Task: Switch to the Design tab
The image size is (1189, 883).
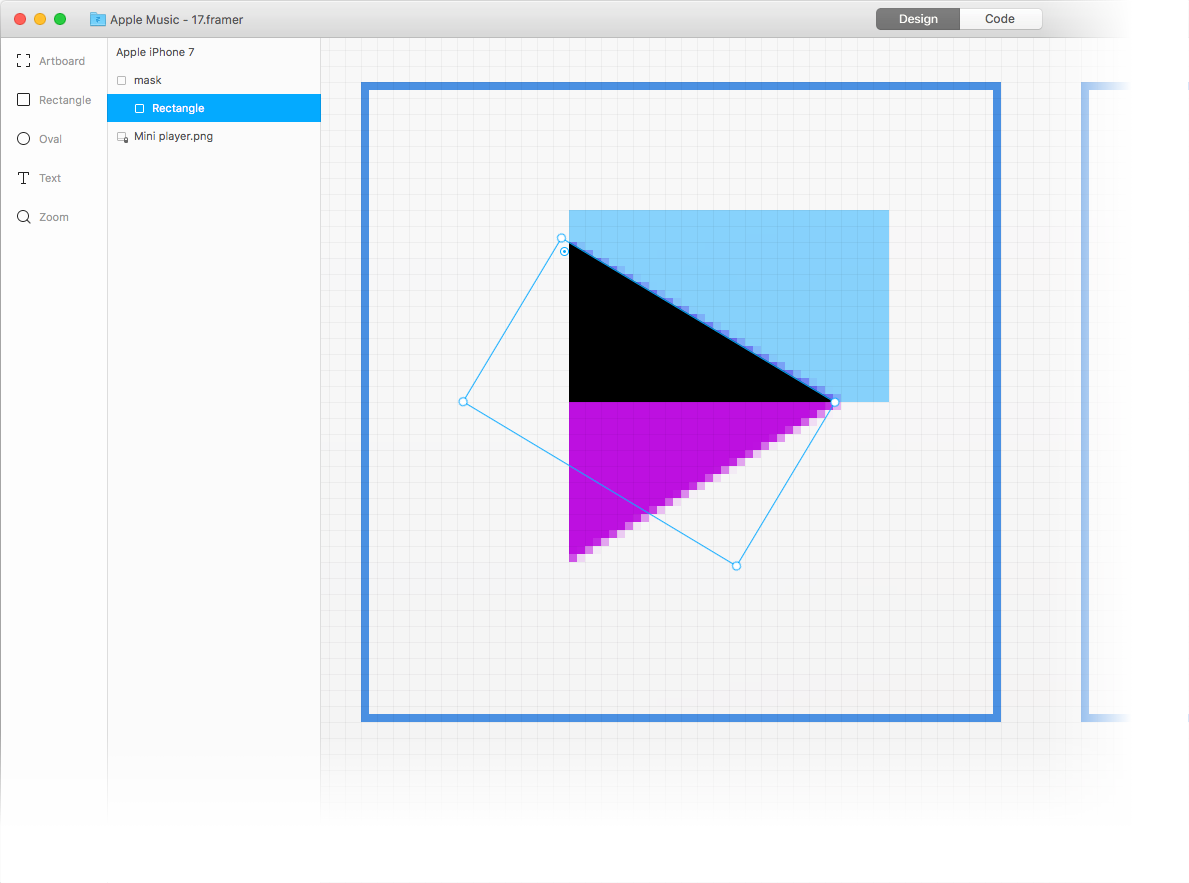Action: [x=918, y=19]
